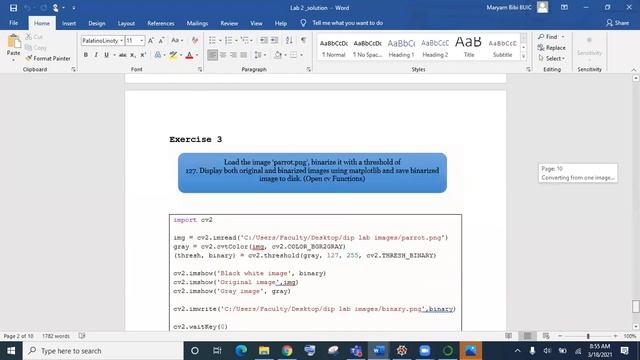Open Chrome from the taskbar

287,351
